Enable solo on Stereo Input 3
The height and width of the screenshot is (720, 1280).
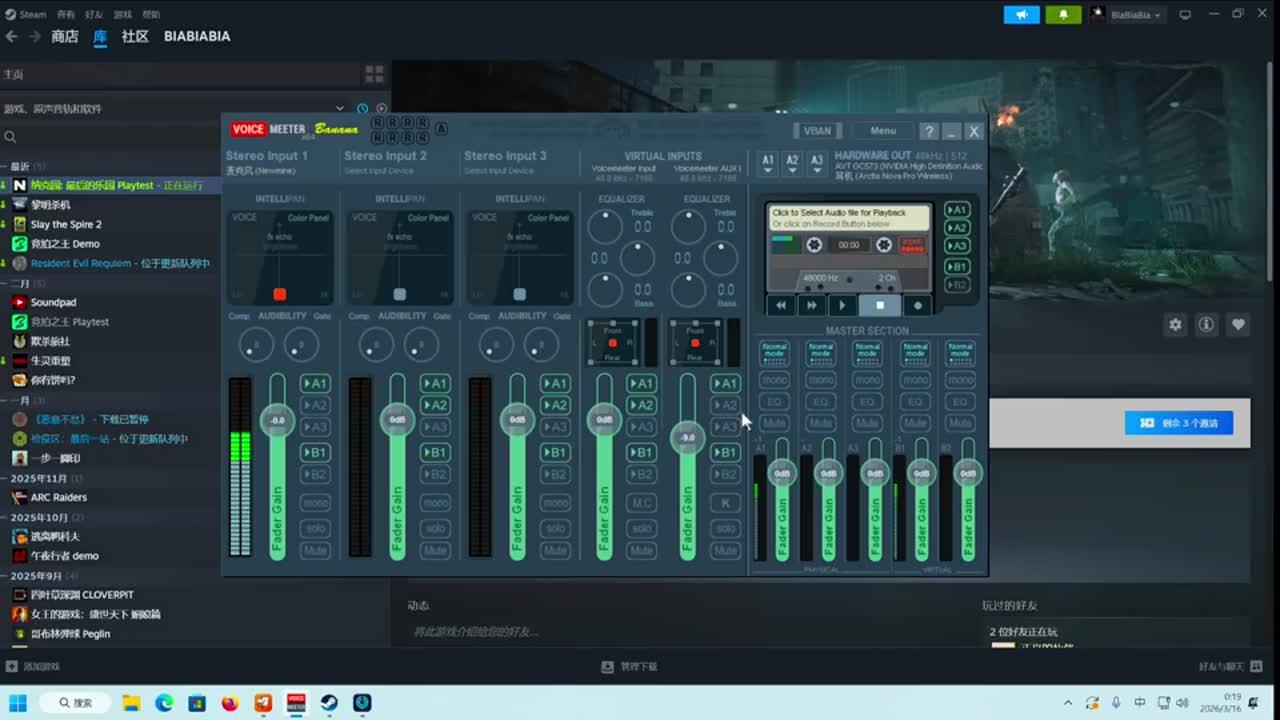555,529
